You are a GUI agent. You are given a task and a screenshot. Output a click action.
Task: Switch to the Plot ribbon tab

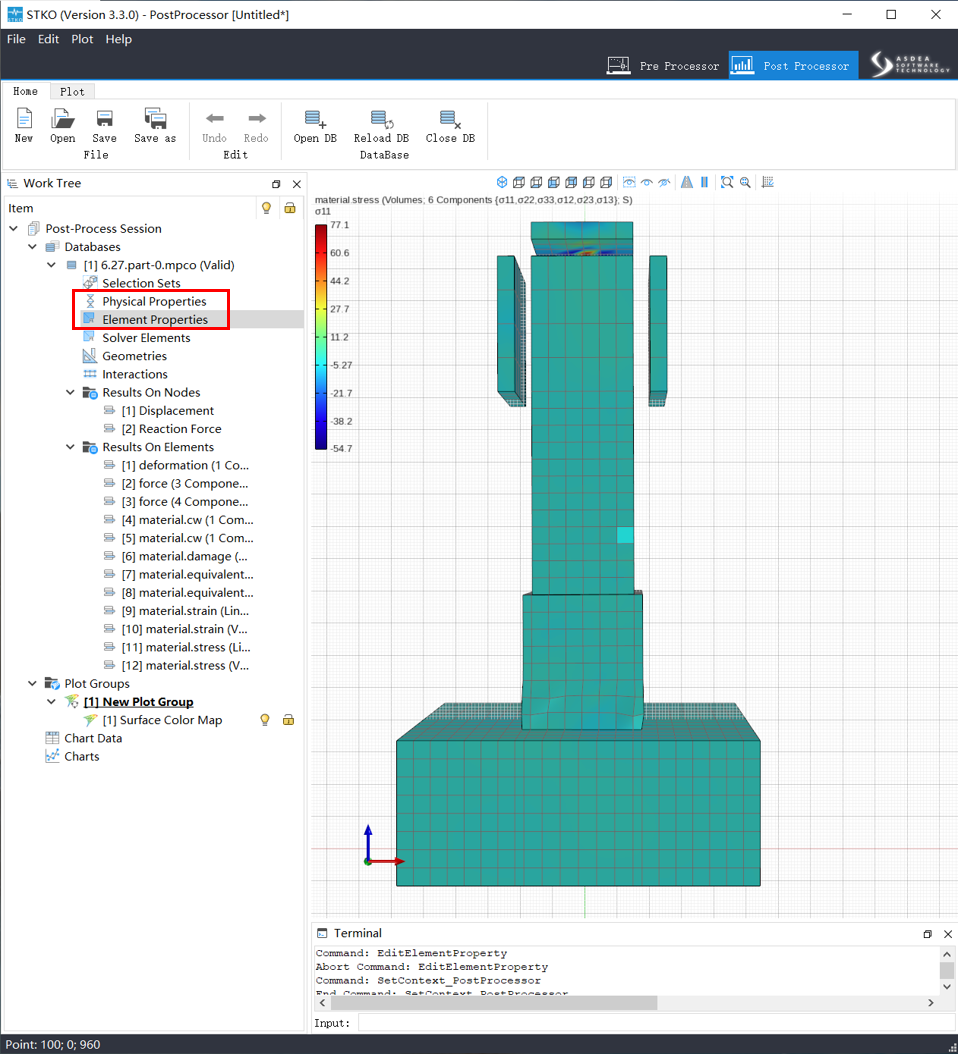click(72, 91)
